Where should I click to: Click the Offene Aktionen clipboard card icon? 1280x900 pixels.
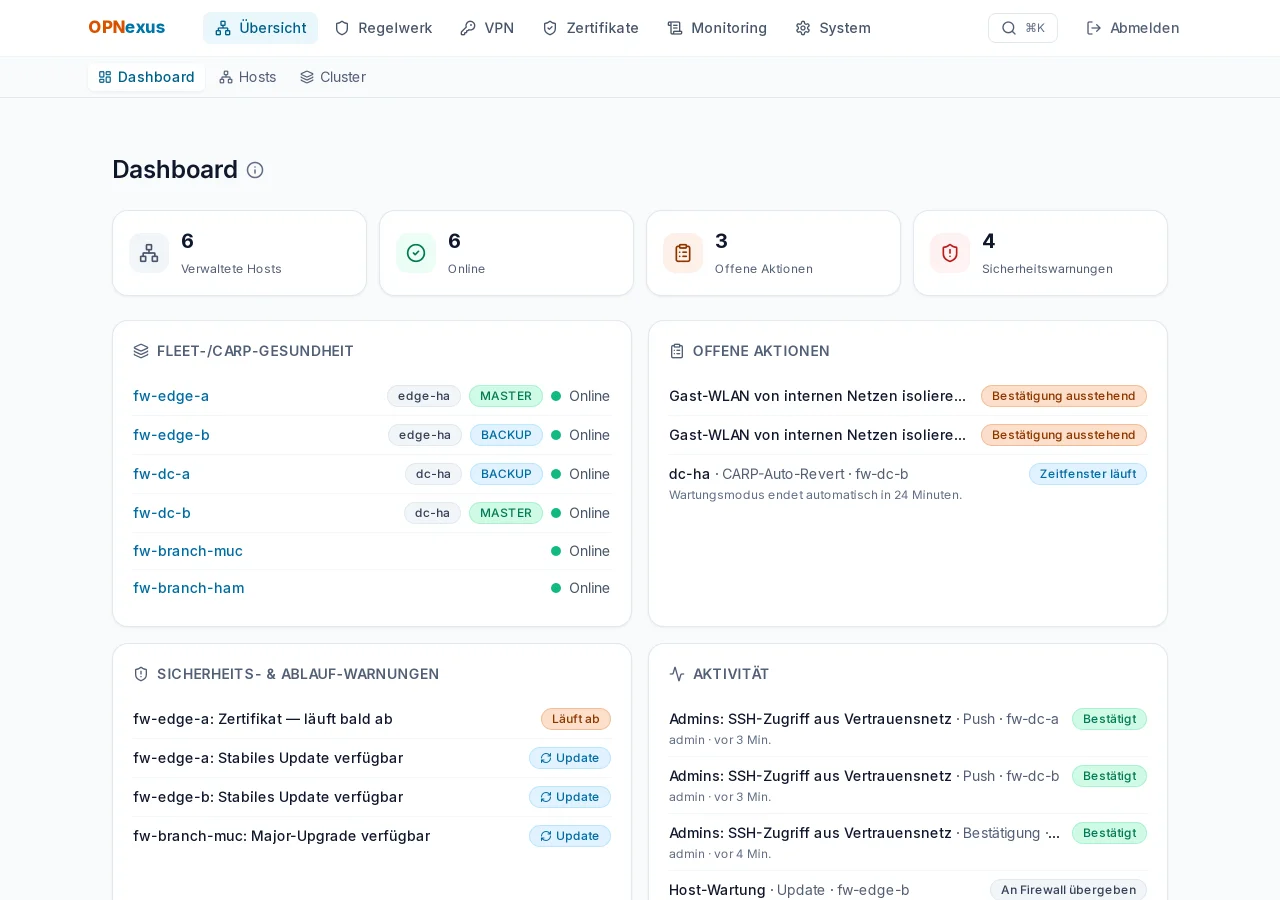point(683,253)
